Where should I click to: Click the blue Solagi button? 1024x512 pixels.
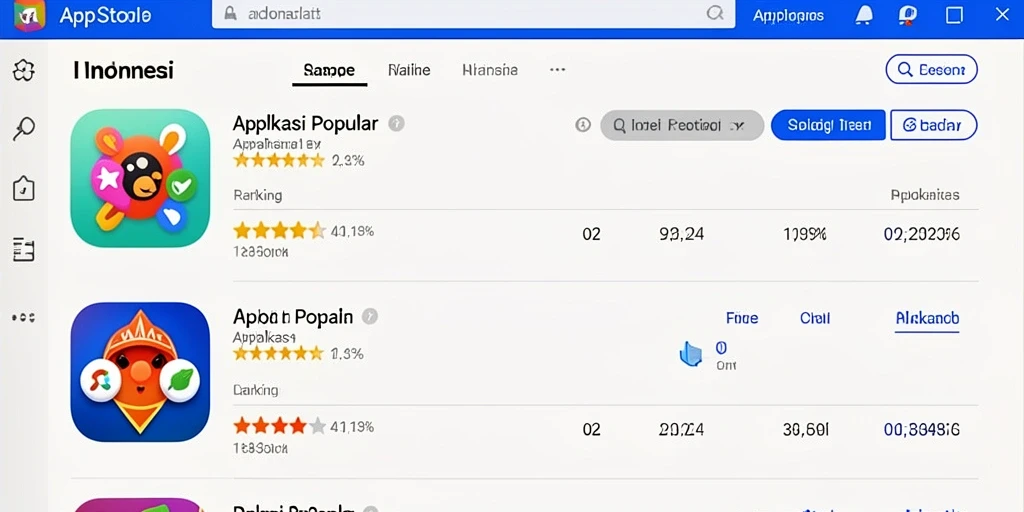pyautogui.click(x=828, y=125)
